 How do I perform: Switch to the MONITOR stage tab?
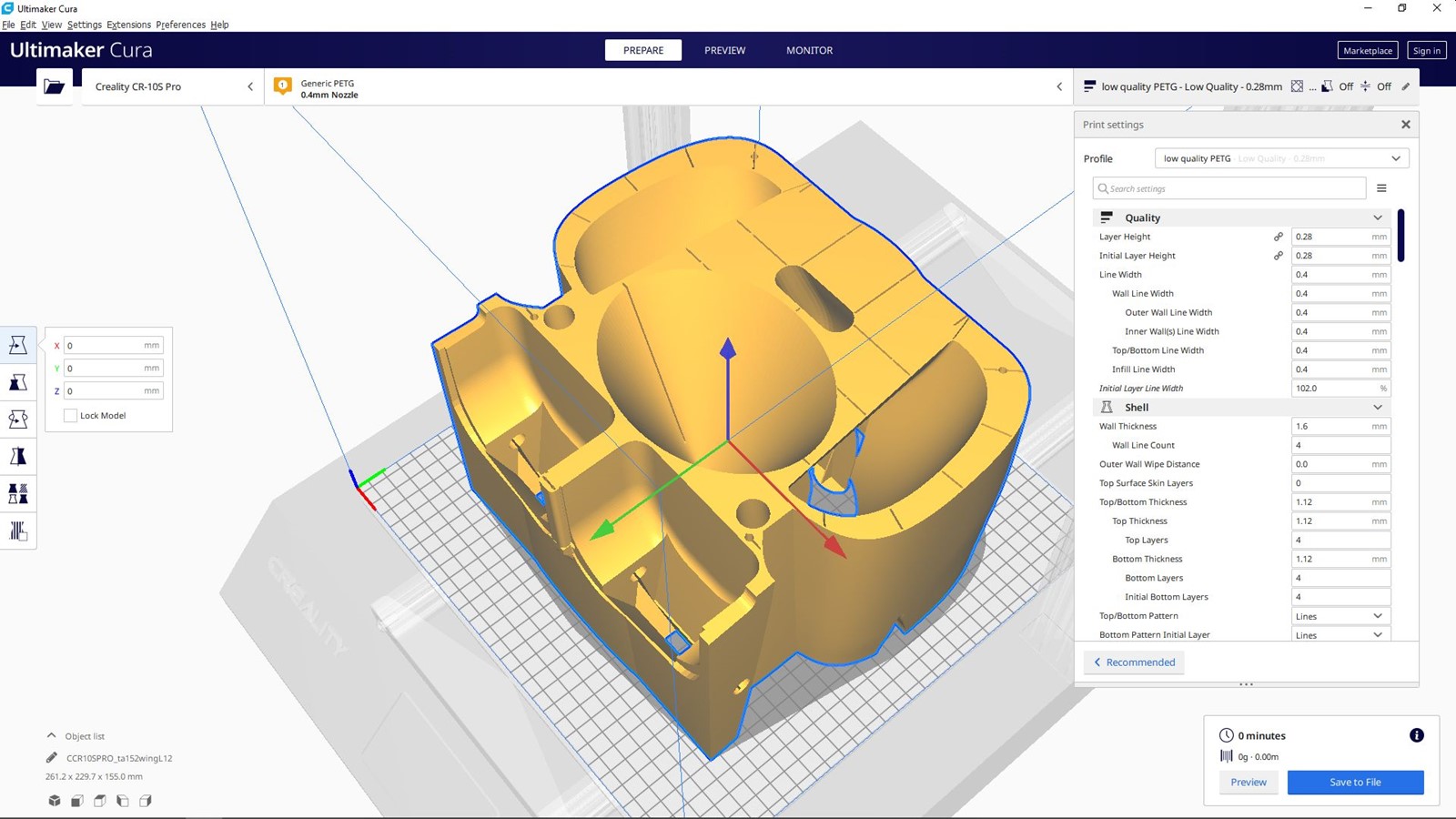(809, 50)
